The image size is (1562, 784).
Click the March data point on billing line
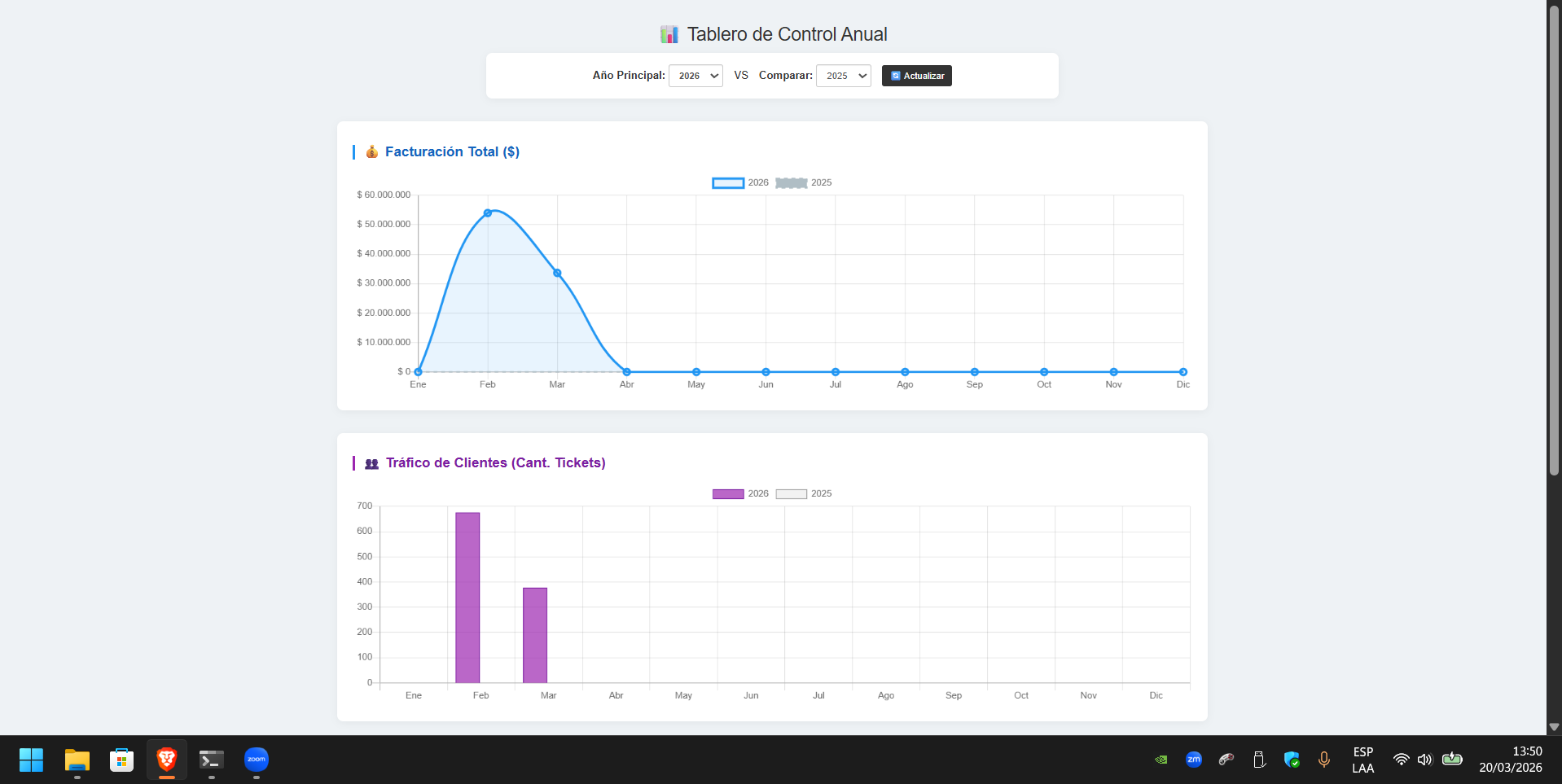[x=557, y=273]
